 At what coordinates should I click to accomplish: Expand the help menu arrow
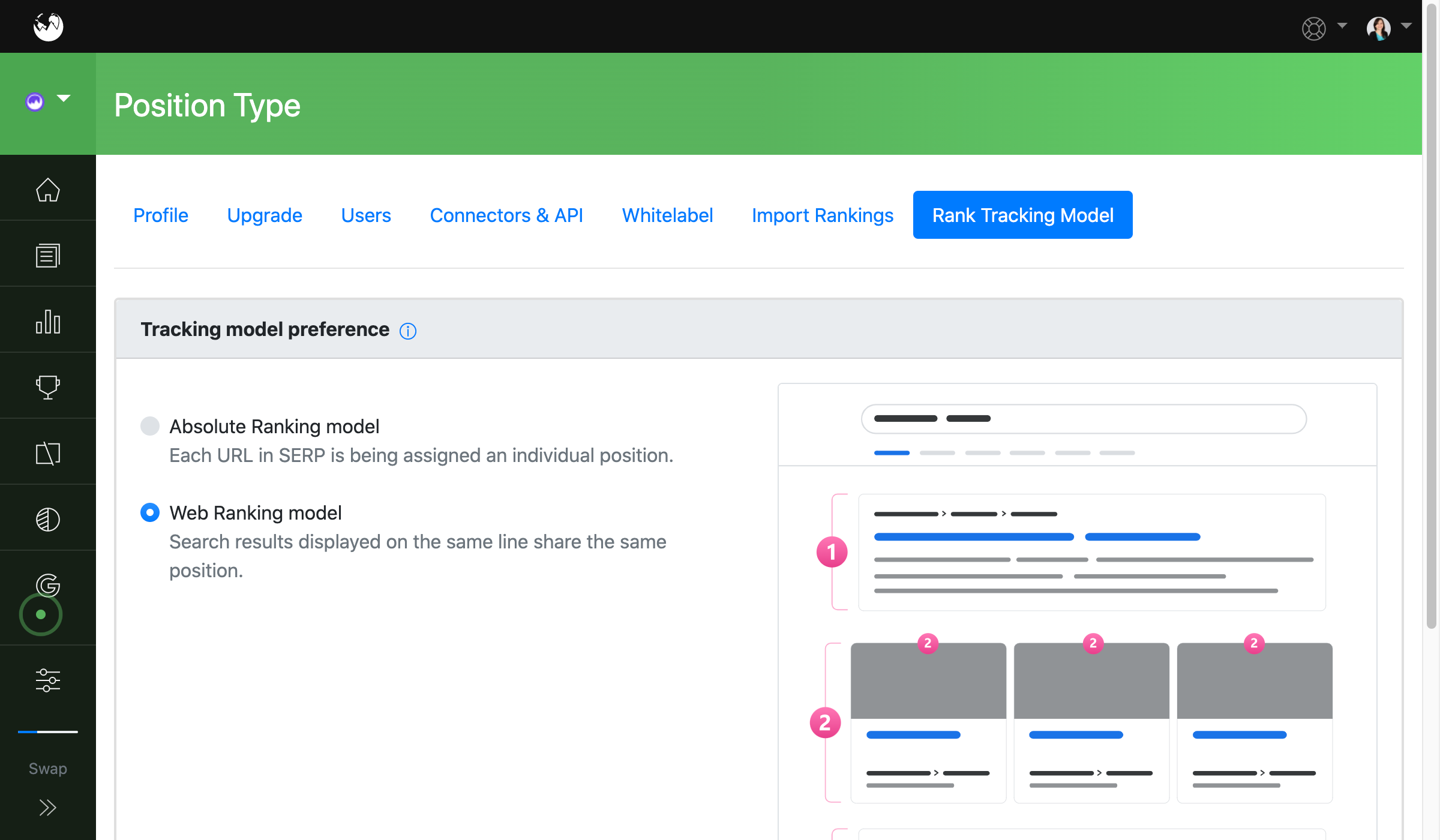[x=1342, y=26]
